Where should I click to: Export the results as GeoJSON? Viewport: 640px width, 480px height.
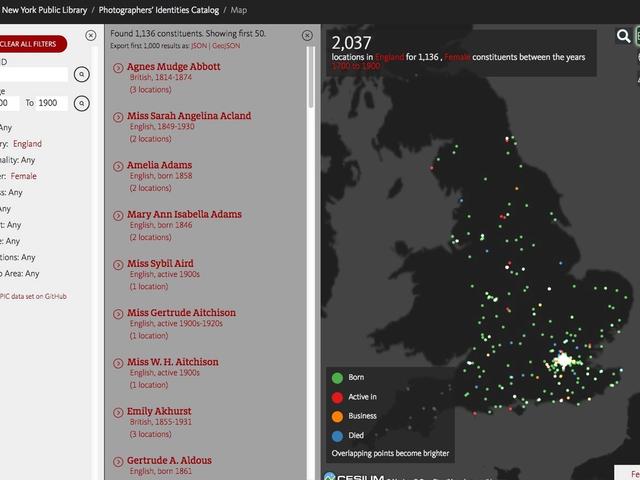pos(226,46)
